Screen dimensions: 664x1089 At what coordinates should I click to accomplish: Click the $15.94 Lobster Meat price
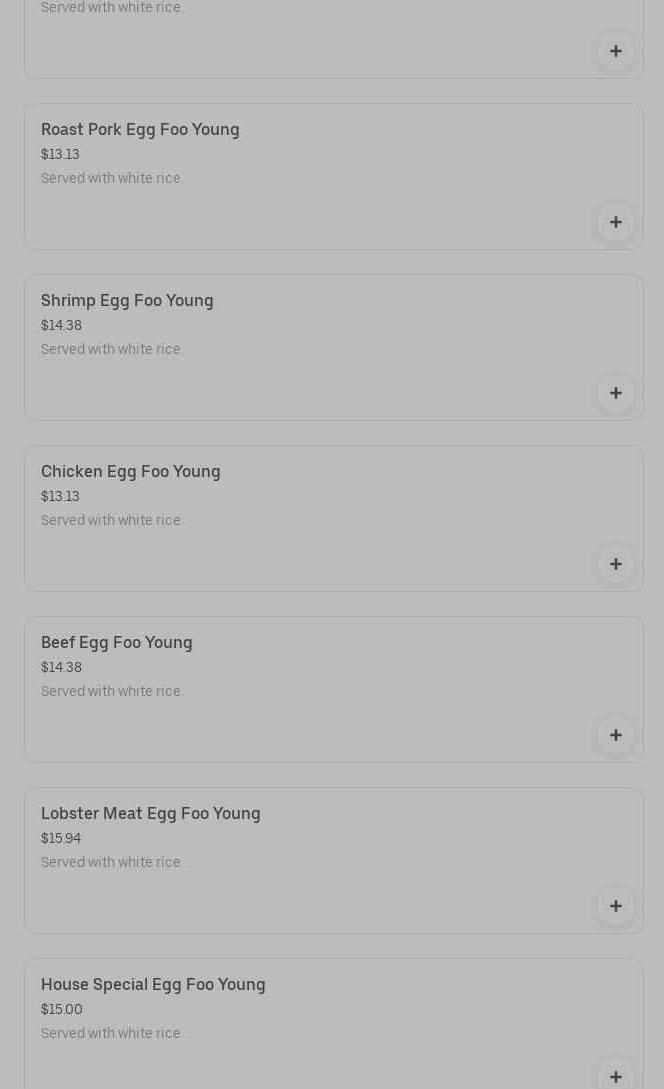click(x=61, y=838)
